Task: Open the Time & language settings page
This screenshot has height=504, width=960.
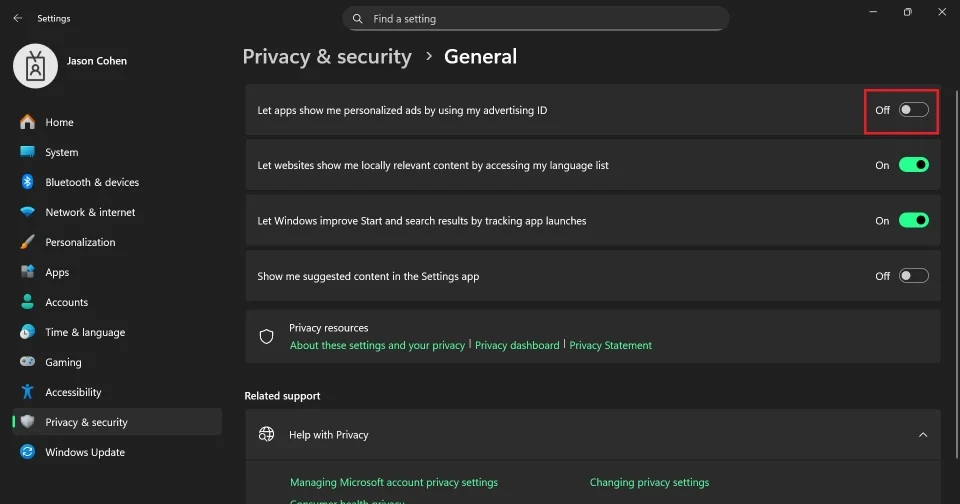Action: (x=85, y=332)
